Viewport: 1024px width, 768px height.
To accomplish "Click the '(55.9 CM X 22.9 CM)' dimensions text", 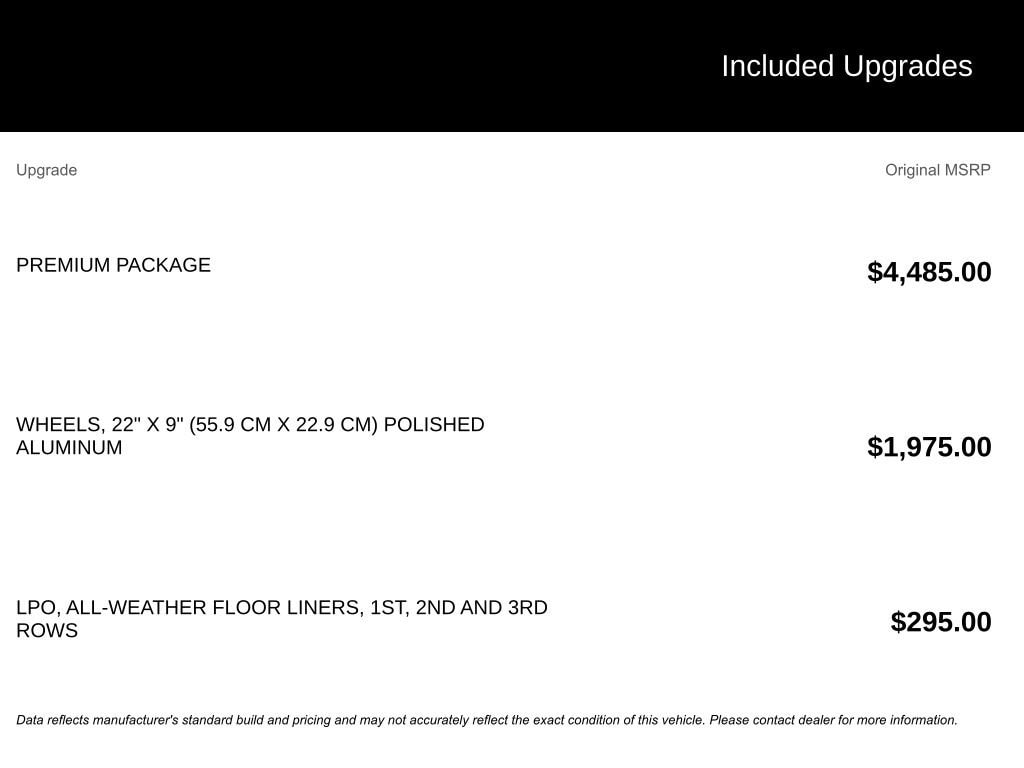I will 283,424.
